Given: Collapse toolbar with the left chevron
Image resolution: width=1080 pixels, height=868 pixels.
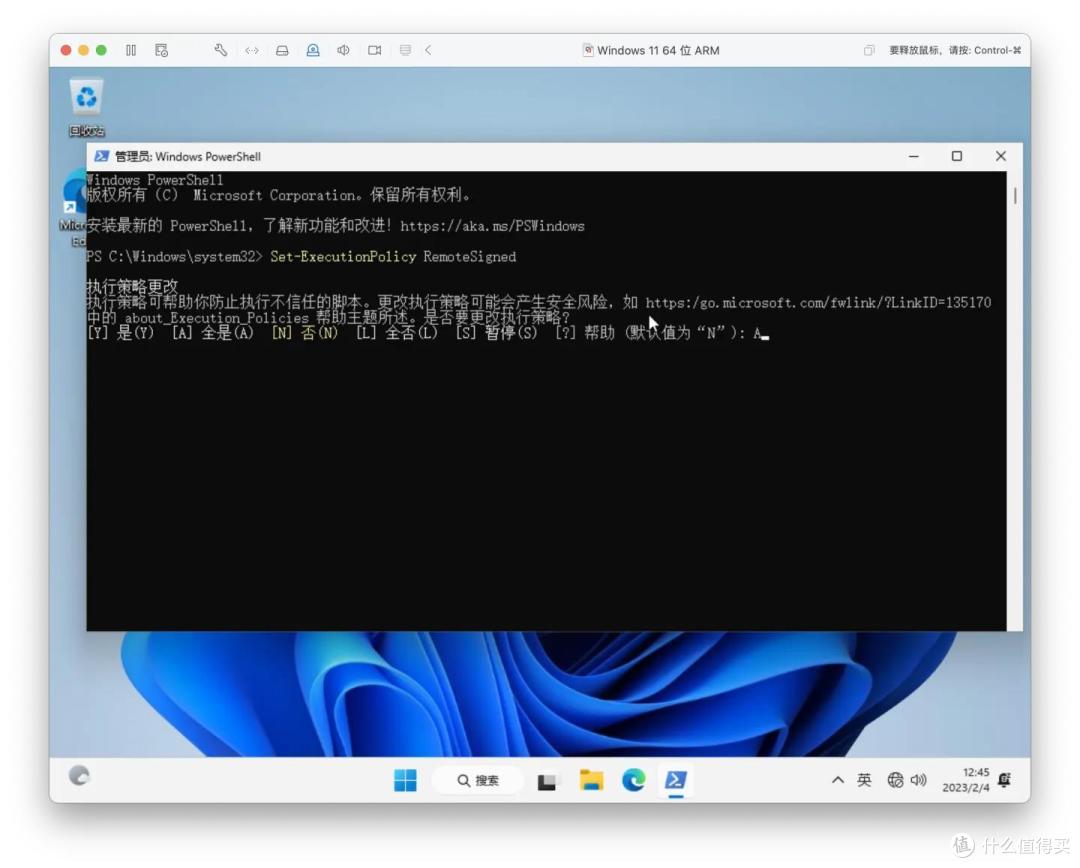Looking at the screenshot, I should click(428, 50).
